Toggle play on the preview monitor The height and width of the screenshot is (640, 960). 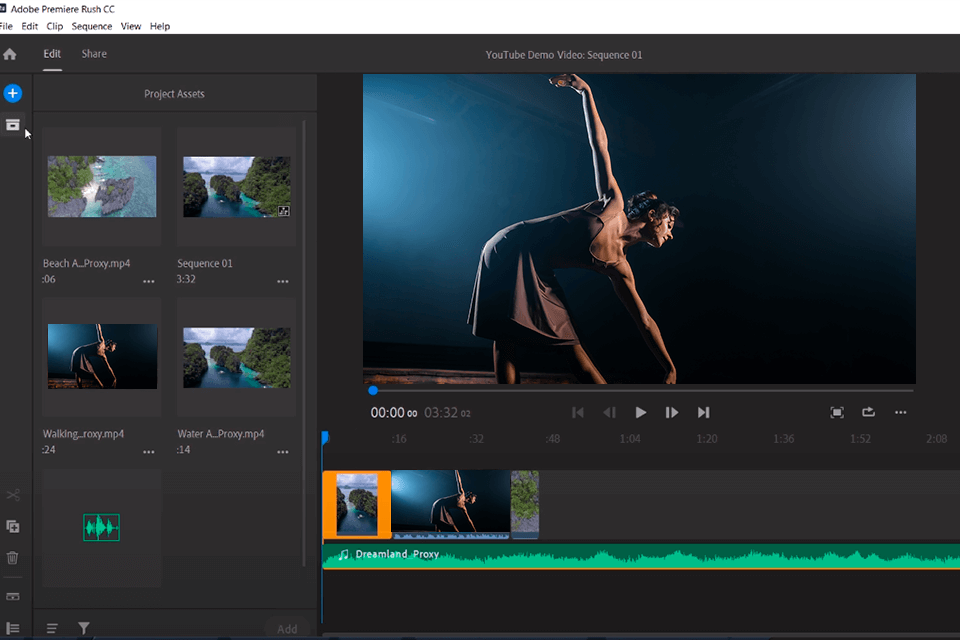[640, 411]
